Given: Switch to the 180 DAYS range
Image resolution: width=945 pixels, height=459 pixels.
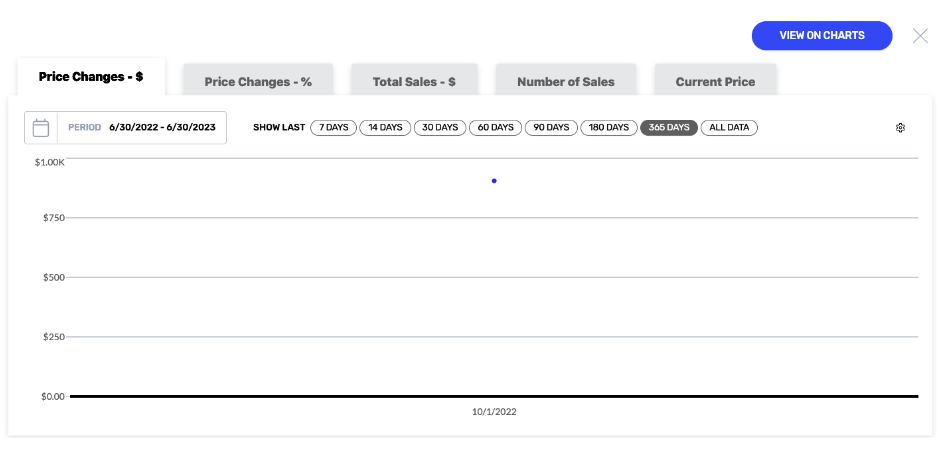Looking at the screenshot, I should (609, 128).
